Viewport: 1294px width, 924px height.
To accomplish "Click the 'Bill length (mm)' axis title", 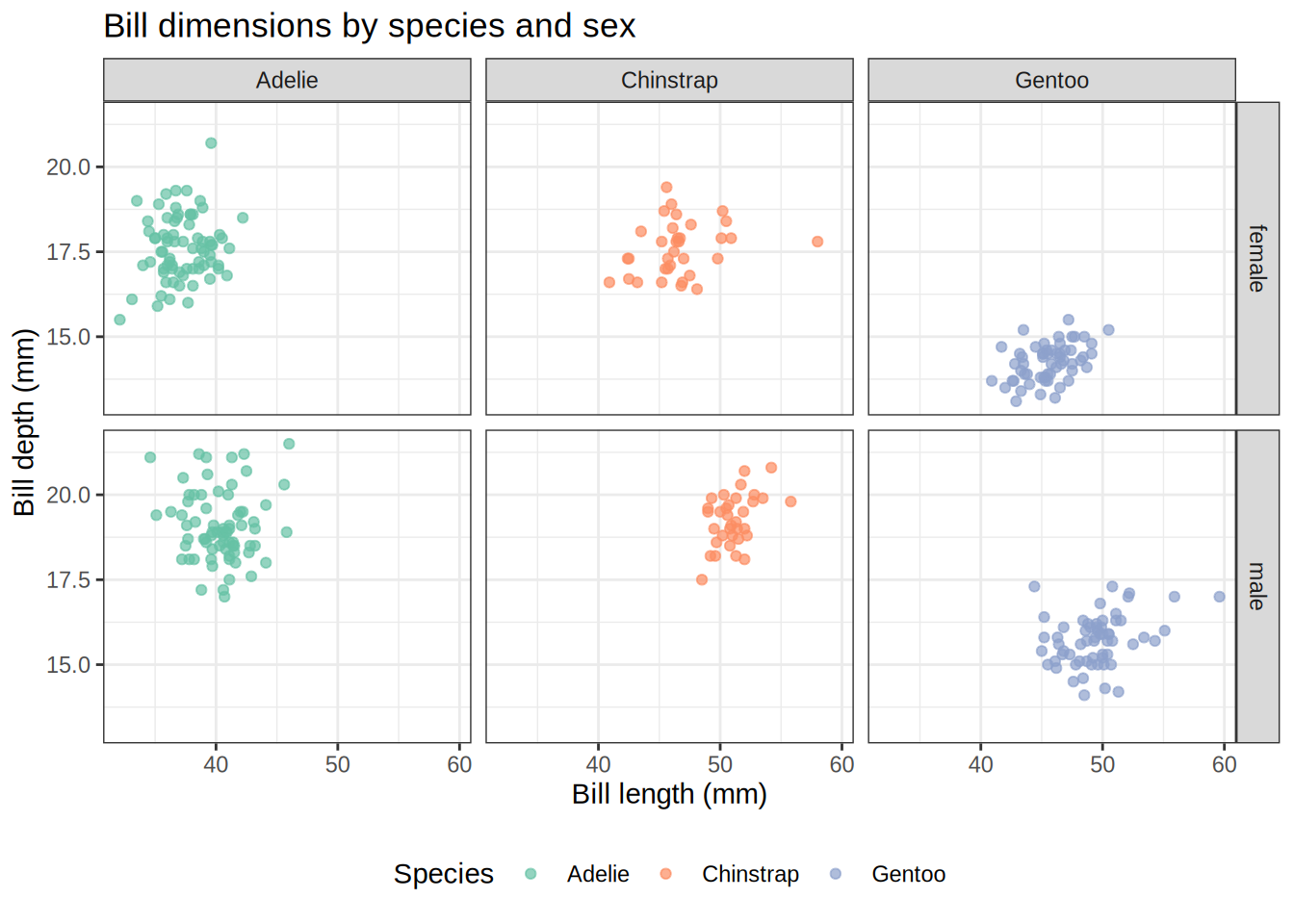I will pos(669,794).
